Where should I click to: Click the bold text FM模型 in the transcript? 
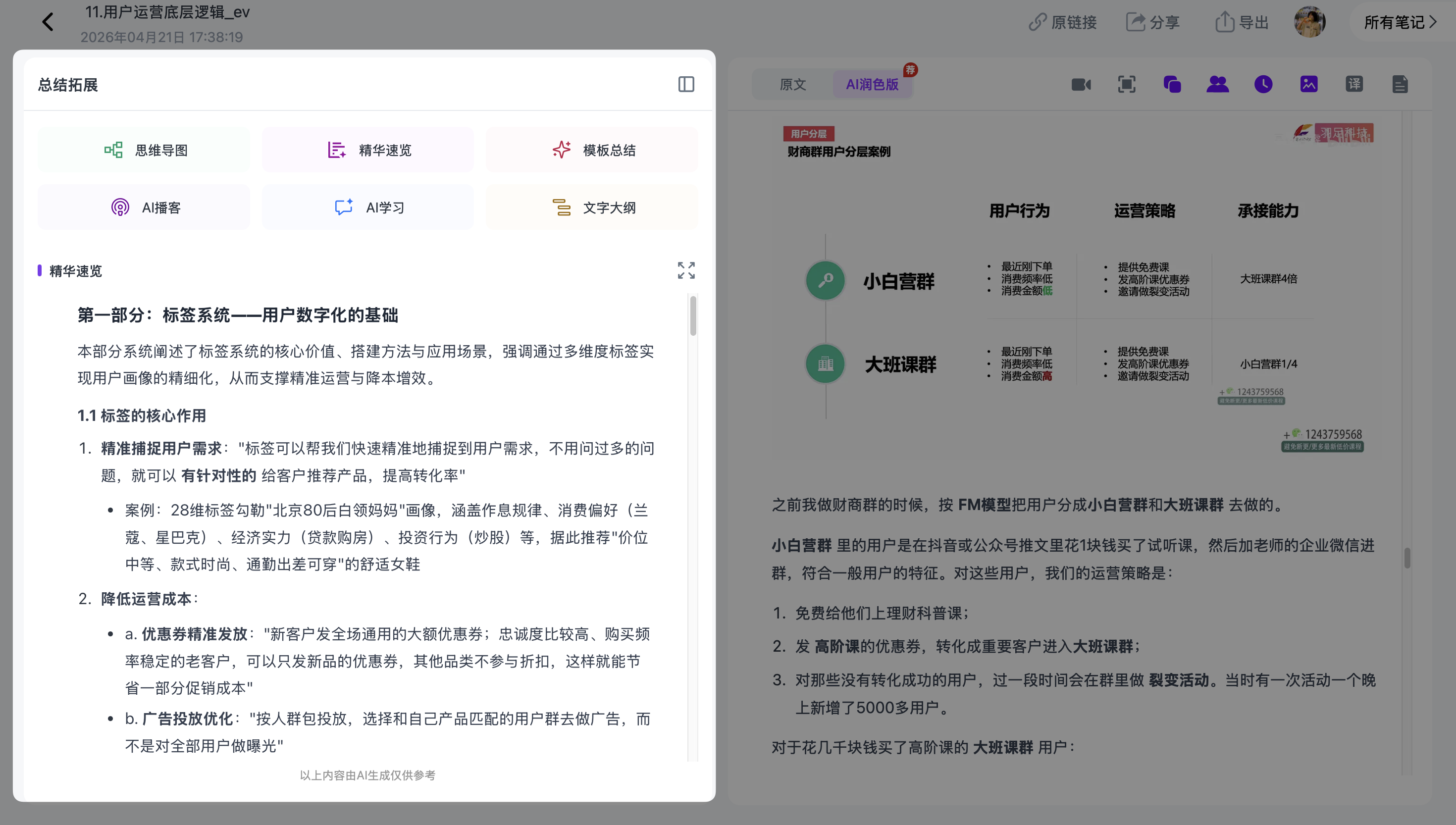click(x=984, y=504)
